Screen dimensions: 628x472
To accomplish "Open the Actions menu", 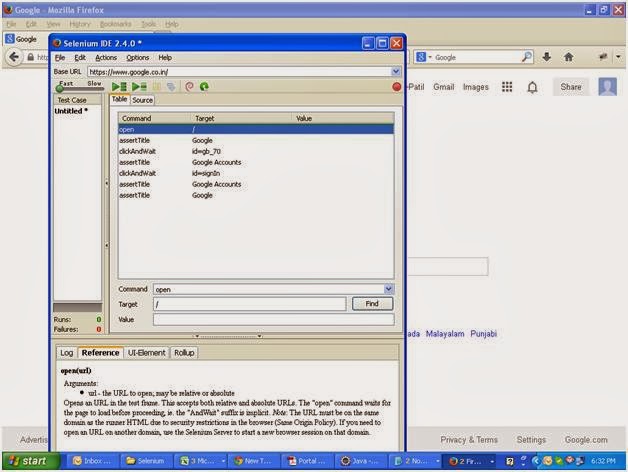I will tap(106, 58).
